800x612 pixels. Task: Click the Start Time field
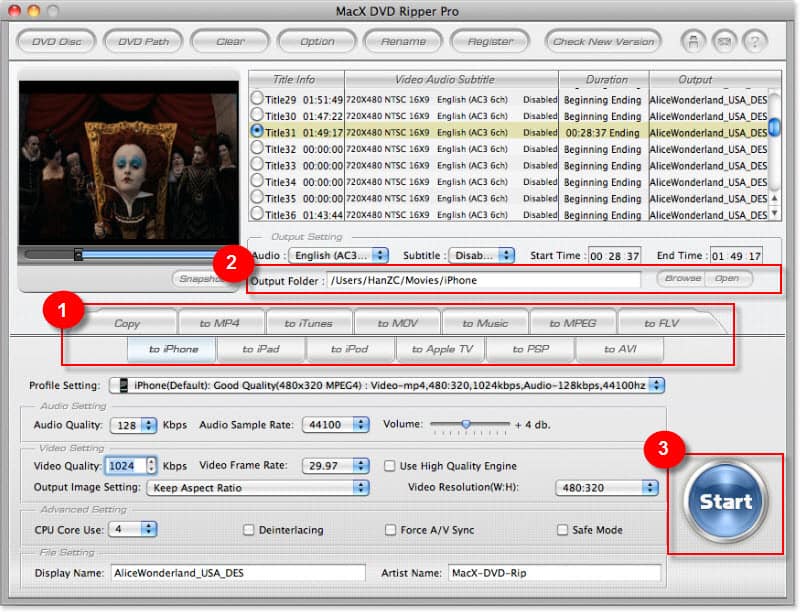tap(614, 256)
